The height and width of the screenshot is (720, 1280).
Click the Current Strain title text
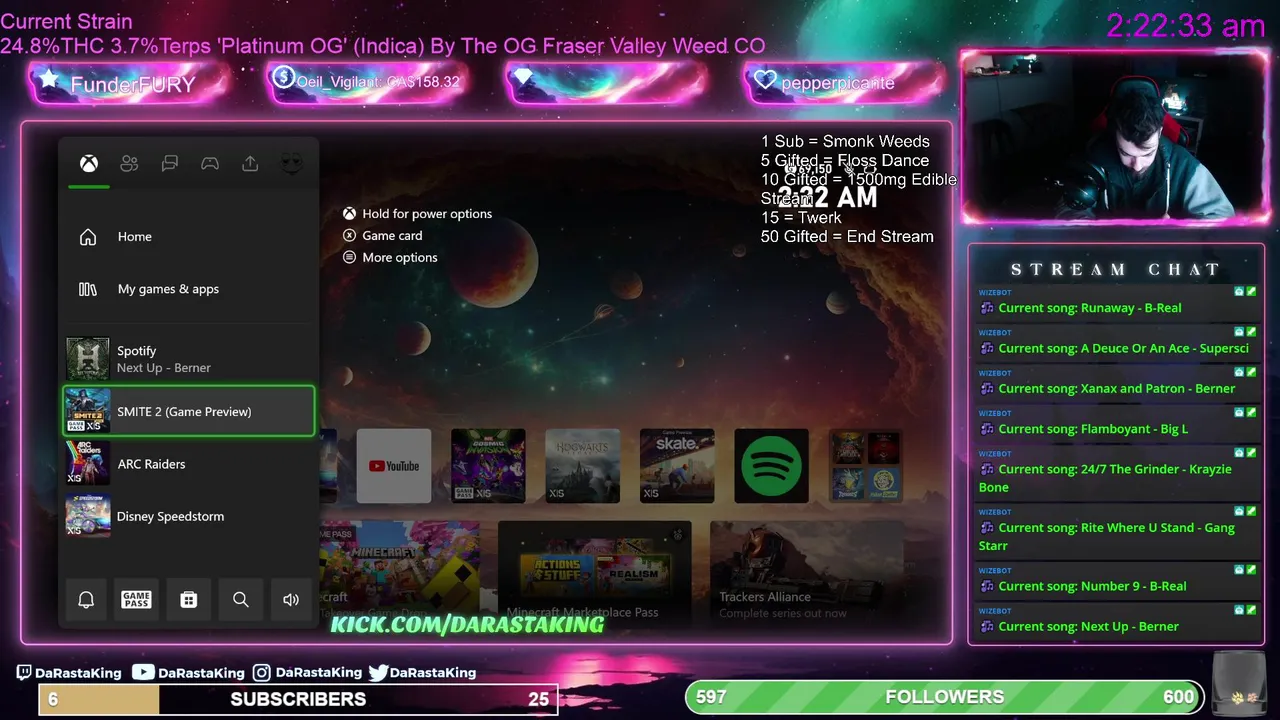tap(66, 21)
